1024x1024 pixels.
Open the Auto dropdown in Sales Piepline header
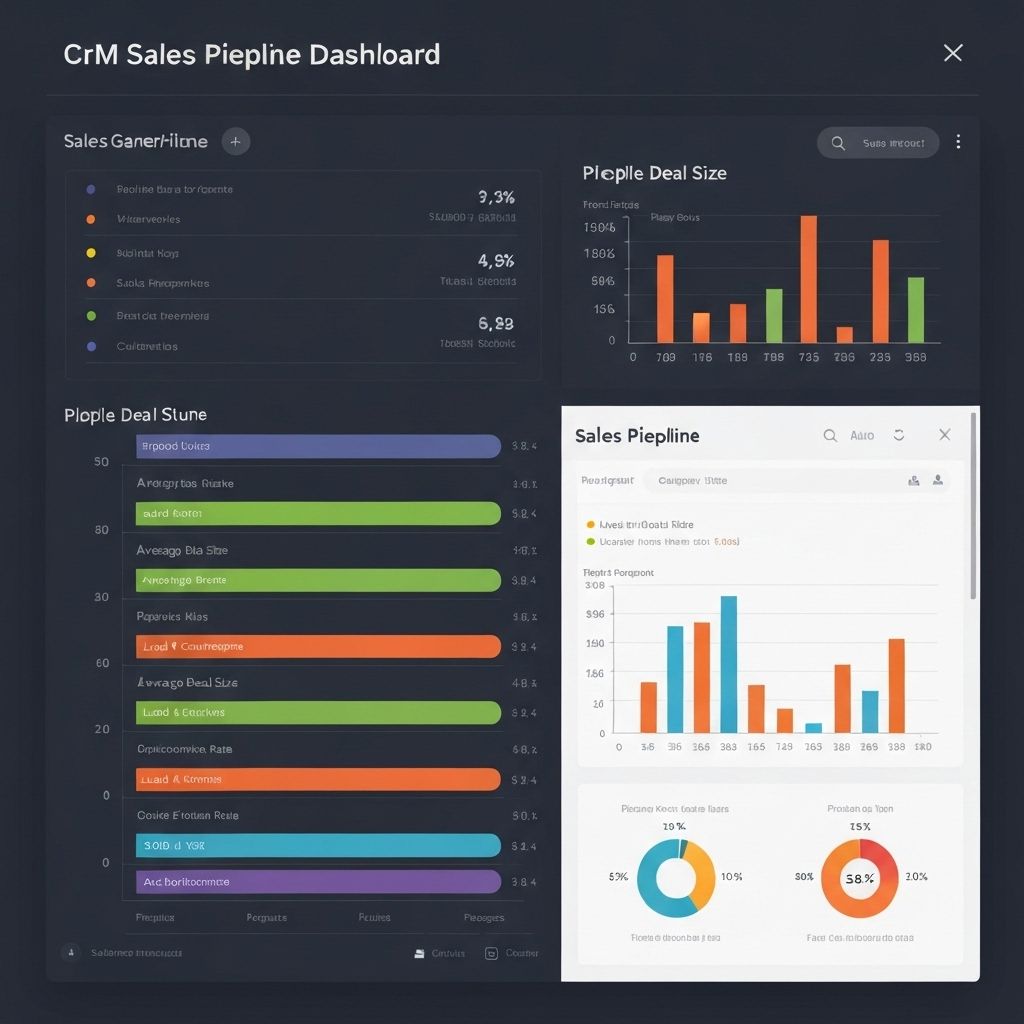[x=862, y=436]
